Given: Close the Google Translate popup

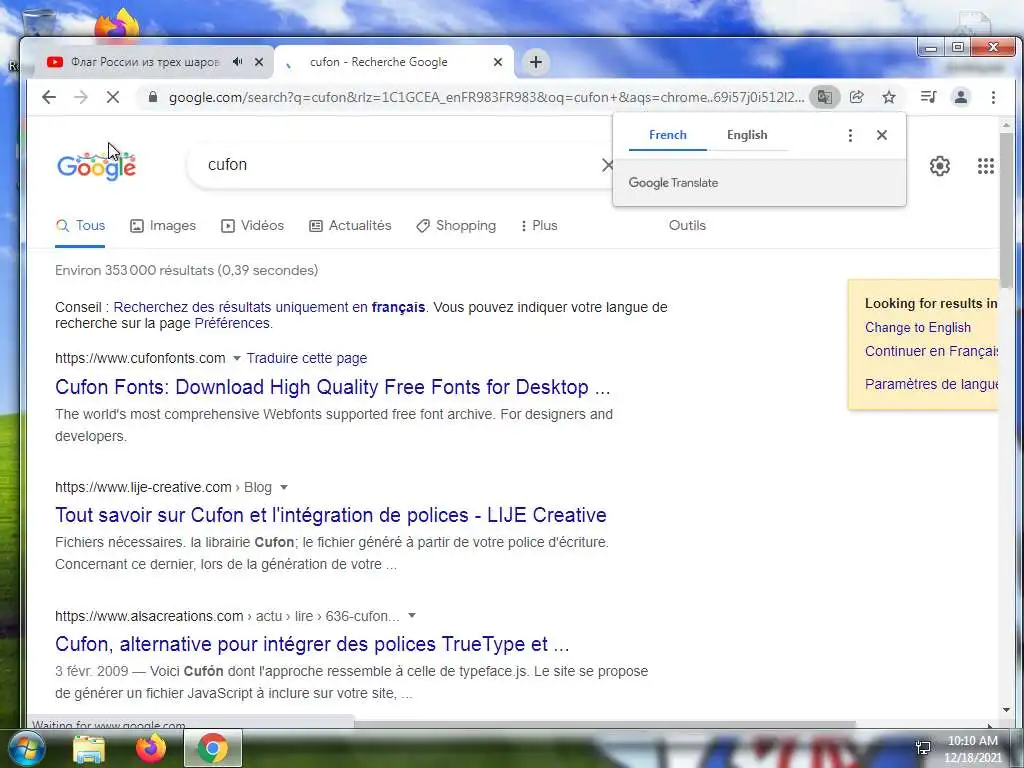Looking at the screenshot, I should [x=882, y=135].
